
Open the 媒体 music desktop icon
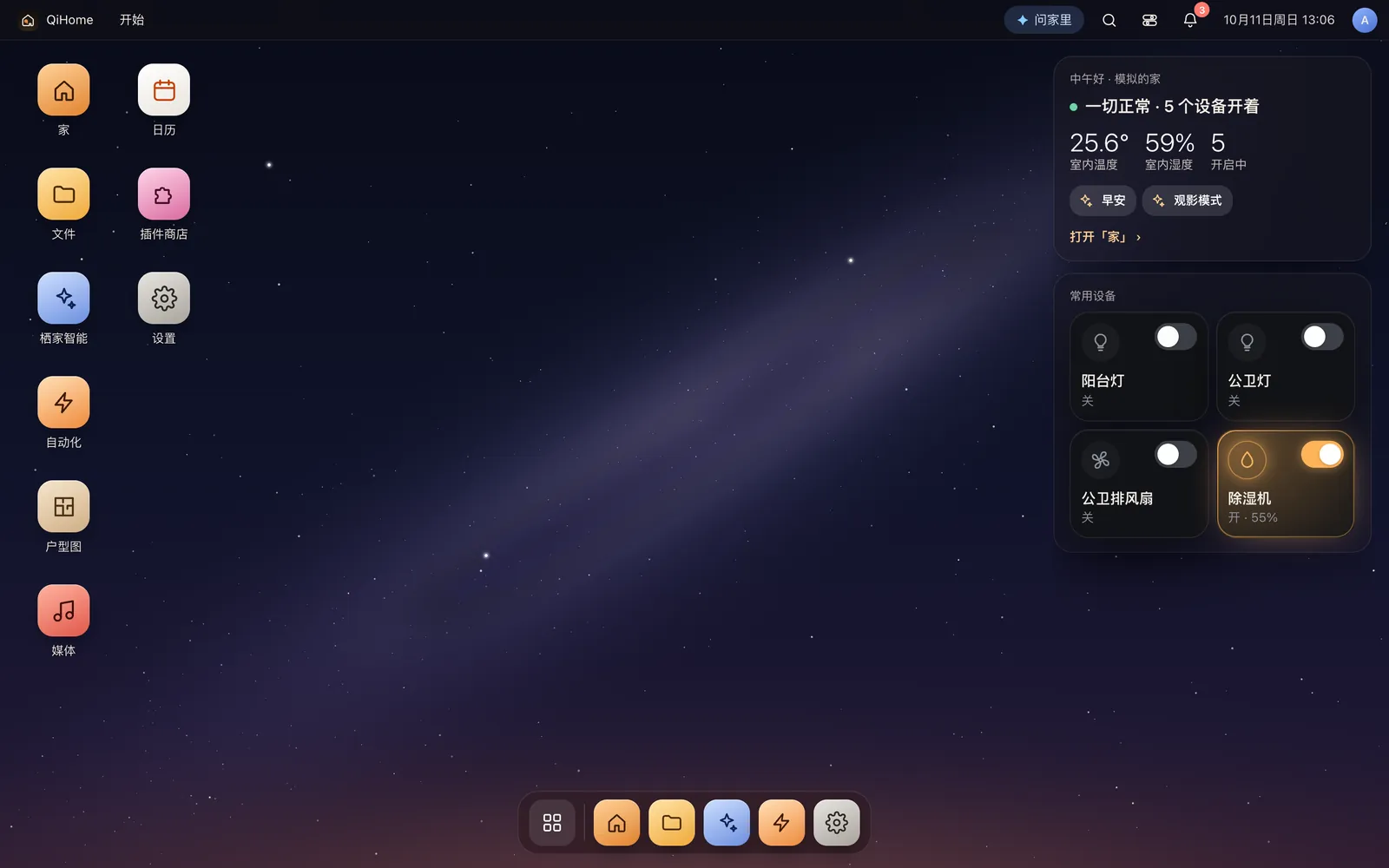tap(63, 611)
